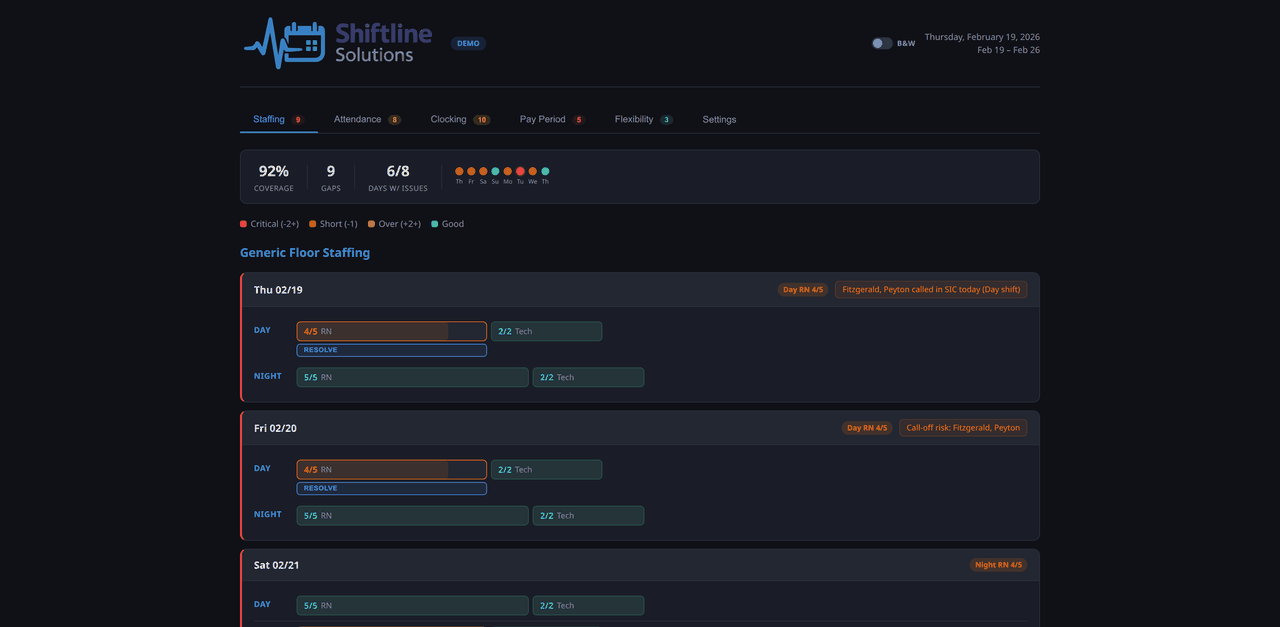Click the Thu 02/19 Day RN 4/5 badge
This screenshot has height=627, width=1280.
803,290
